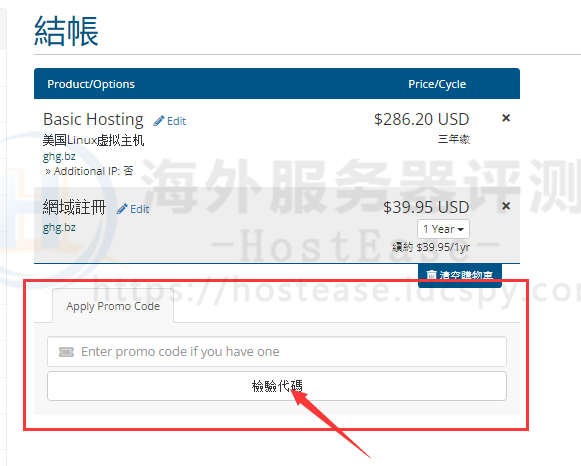Remove Basic Hosting with its X icon

pyautogui.click(x=506, y=118)
